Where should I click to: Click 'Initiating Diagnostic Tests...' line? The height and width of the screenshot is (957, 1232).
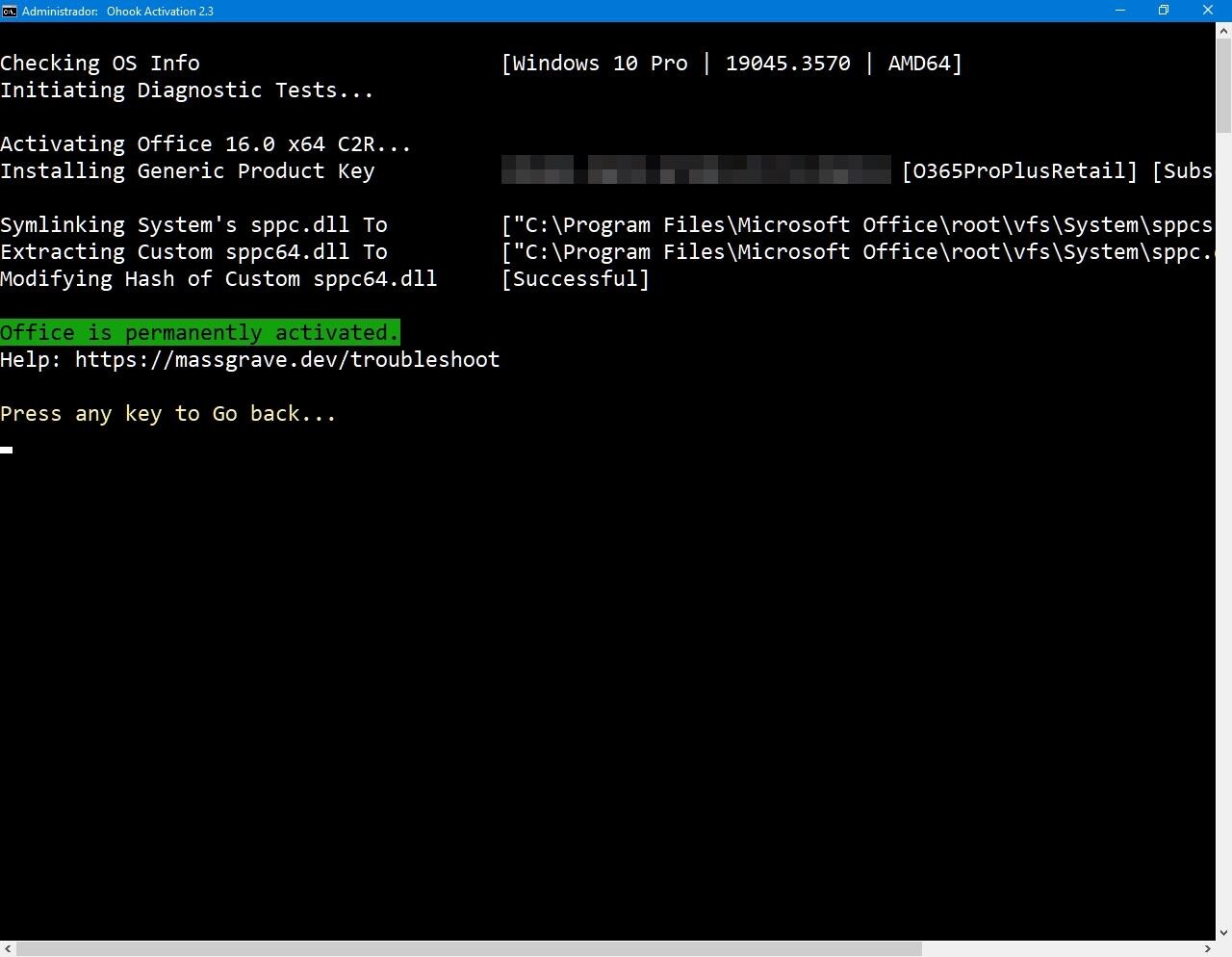click(x=187, y=91)
